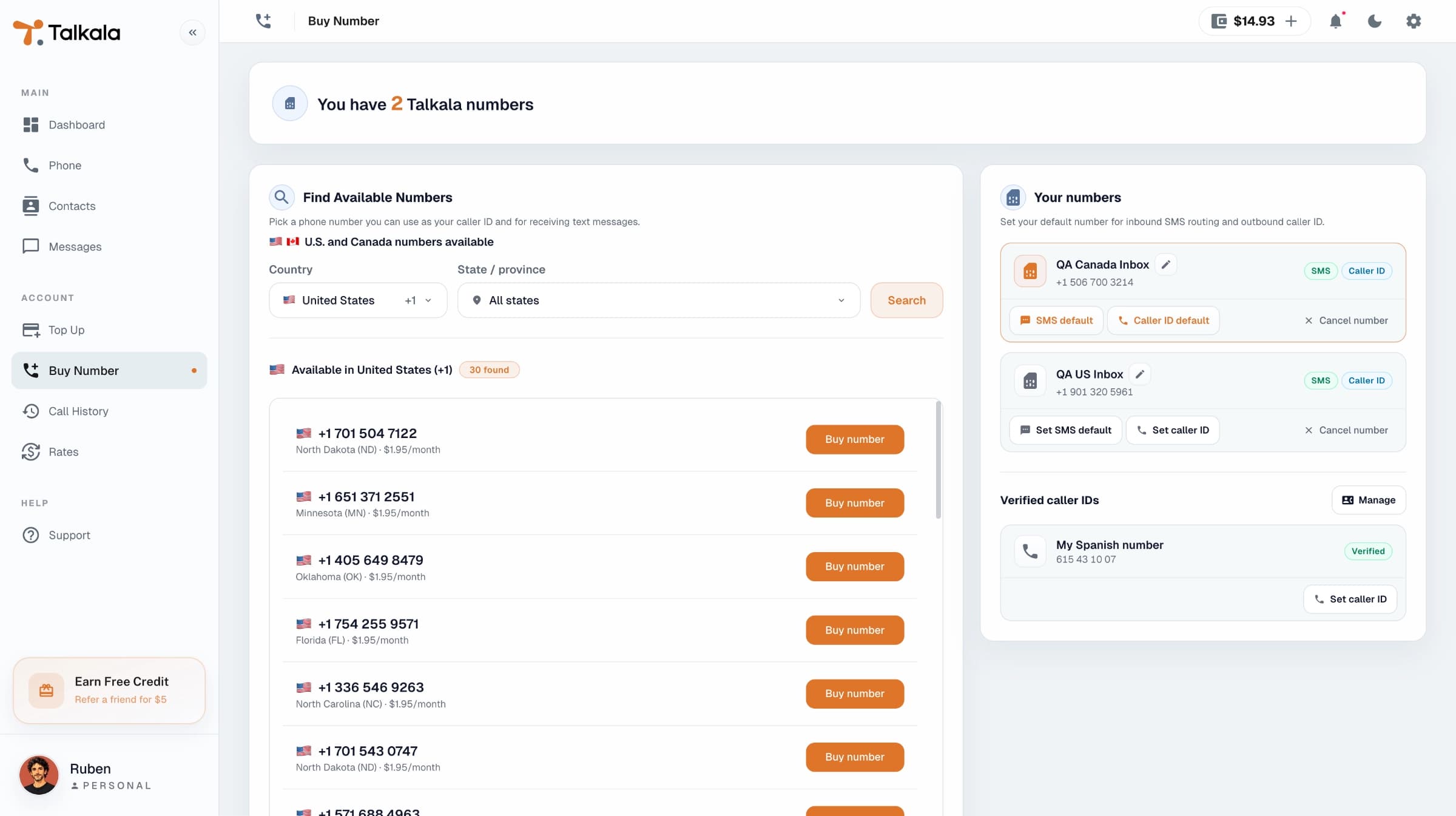This screenshot has width=1456, height=816.
Task: Click SMS badge on QA Canada Inbox
Action: 1321,271
